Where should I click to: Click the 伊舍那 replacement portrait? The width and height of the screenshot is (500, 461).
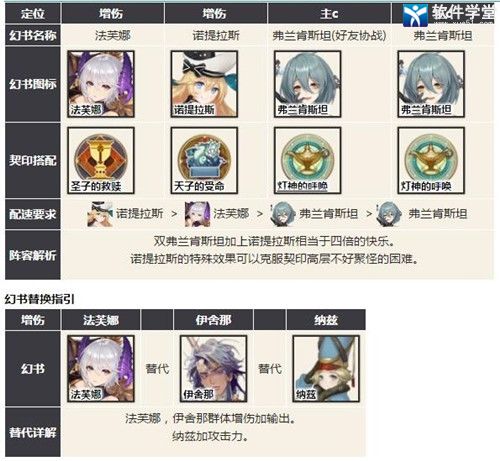tap(213, 369)
